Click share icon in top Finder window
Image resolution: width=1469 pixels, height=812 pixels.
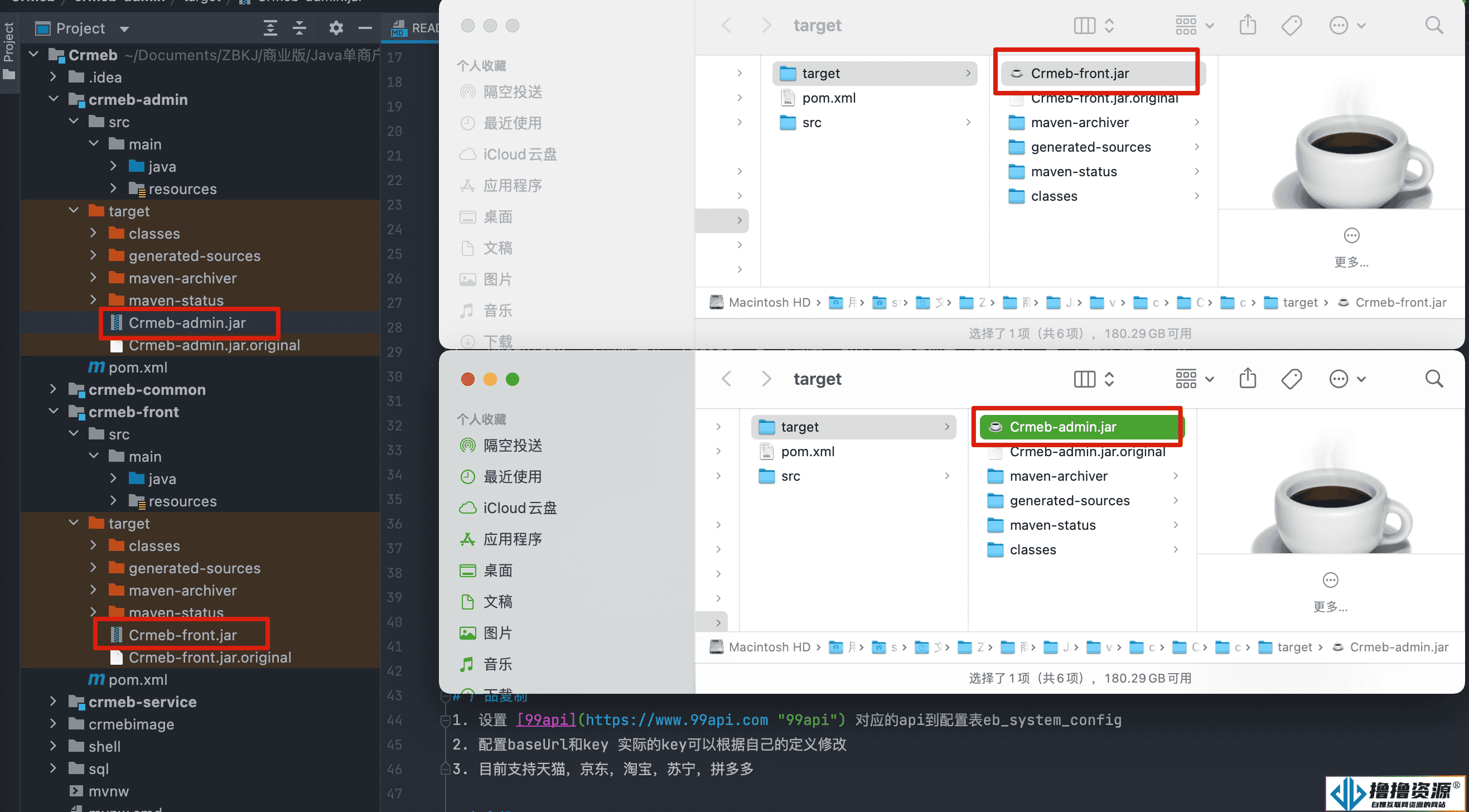click(x=1247, y=25)
